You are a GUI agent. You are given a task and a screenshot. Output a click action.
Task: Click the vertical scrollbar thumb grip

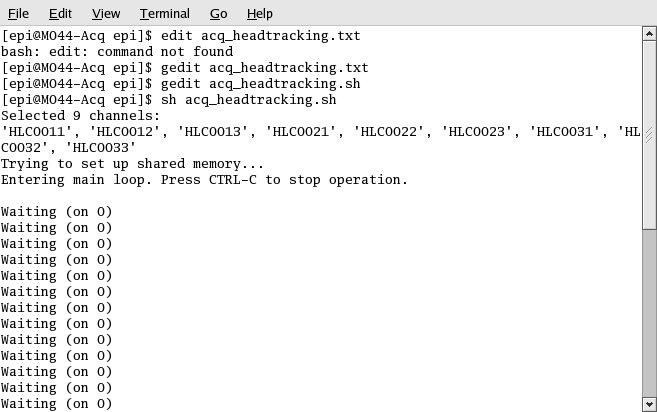coord(649,136)
